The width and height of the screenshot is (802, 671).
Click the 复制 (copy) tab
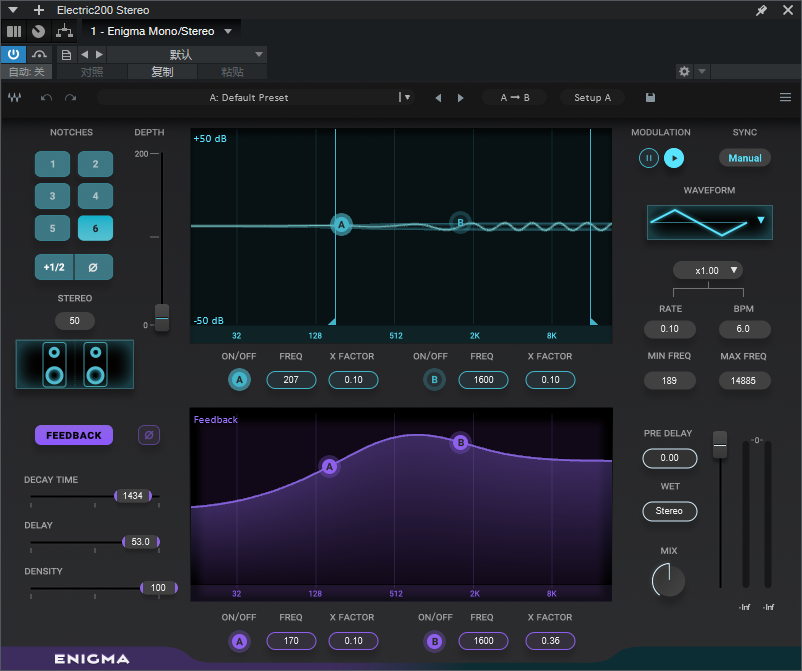coord(162,72)
